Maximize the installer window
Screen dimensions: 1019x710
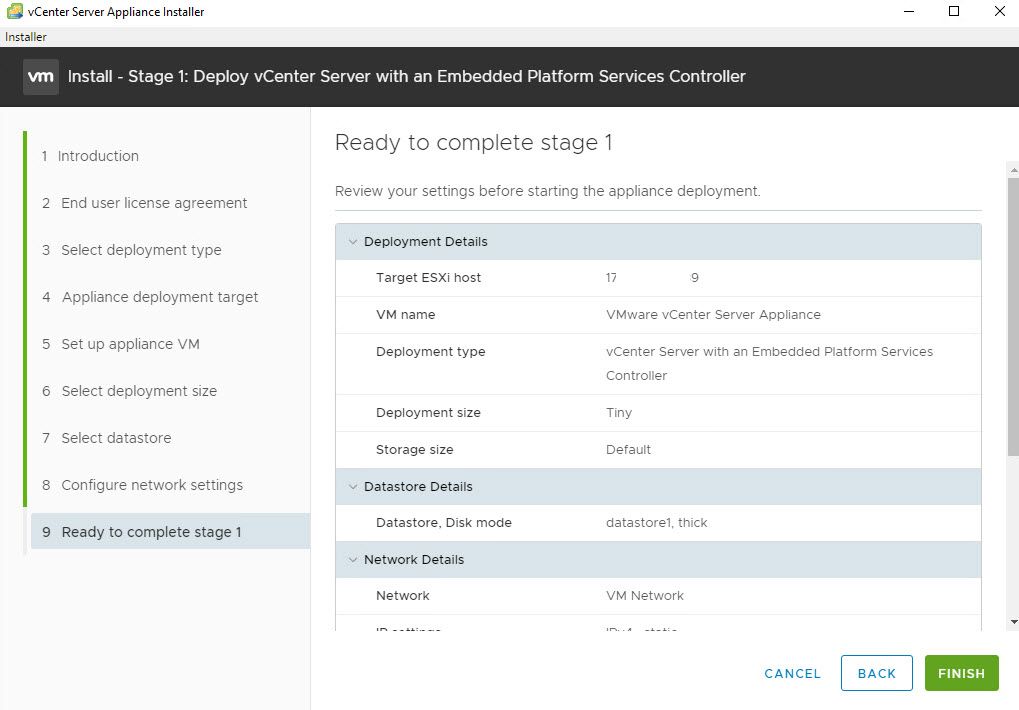click(x=953, y=12)
